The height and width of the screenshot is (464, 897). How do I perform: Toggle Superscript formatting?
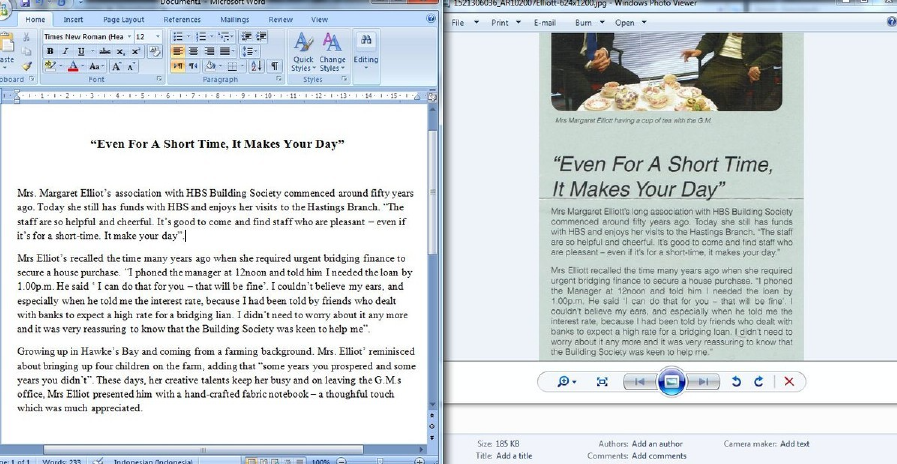pos(136,51)
